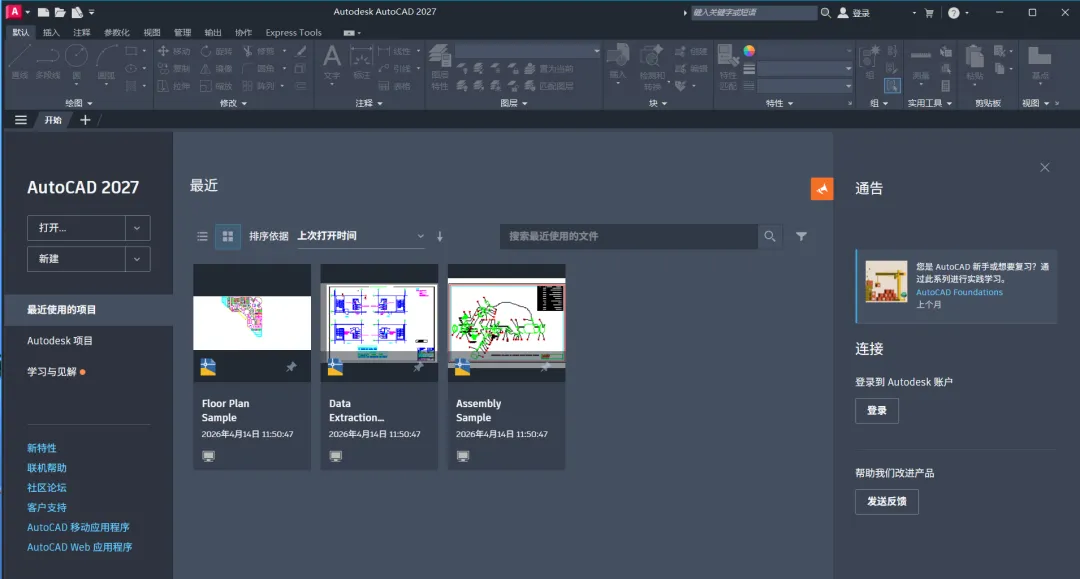Viewport: 1080px width, 579px height.
Task: Select the Polyline tool
Action: (48, 62)
